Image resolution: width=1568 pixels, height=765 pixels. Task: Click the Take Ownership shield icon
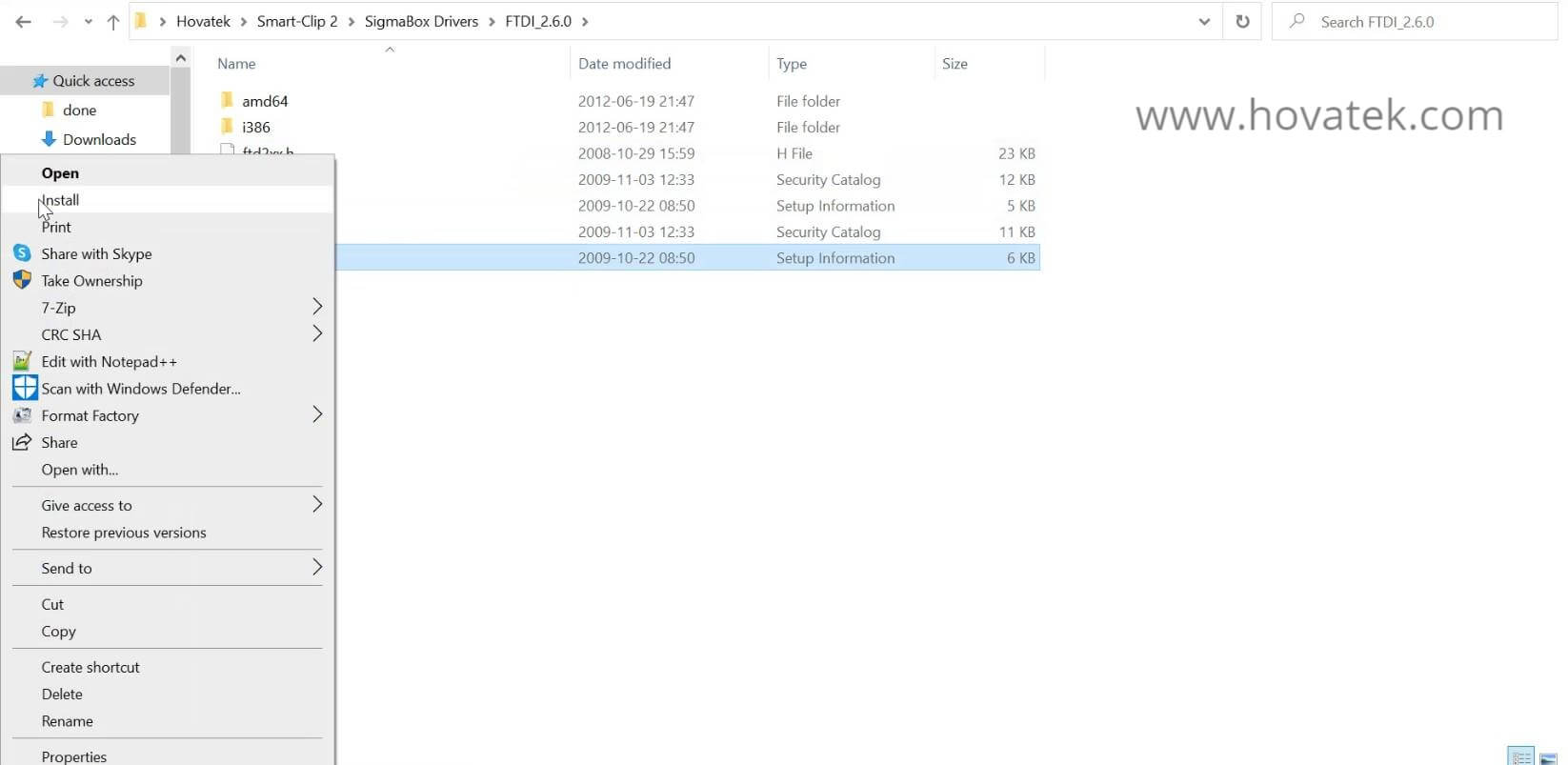(x=22, y=280)
